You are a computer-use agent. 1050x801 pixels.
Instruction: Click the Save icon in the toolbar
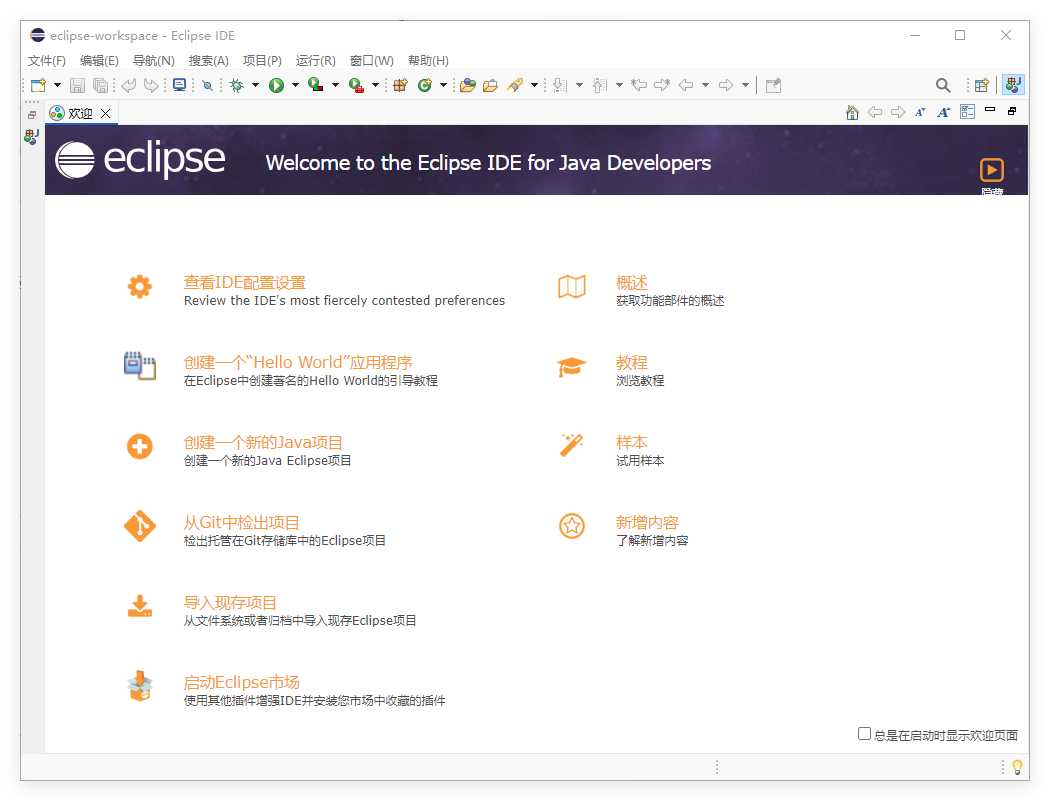tap(77, 85)
